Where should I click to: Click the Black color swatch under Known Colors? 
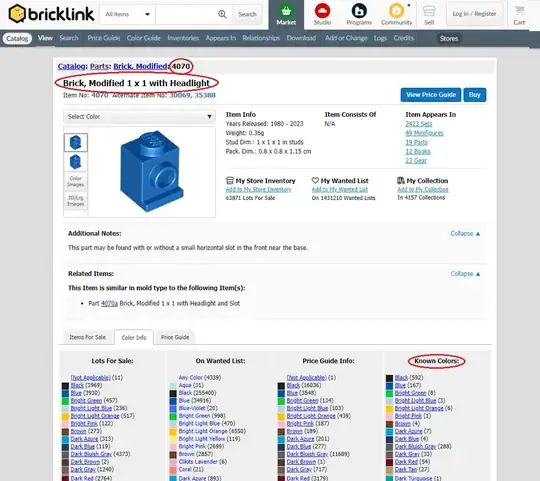(389, 378)
